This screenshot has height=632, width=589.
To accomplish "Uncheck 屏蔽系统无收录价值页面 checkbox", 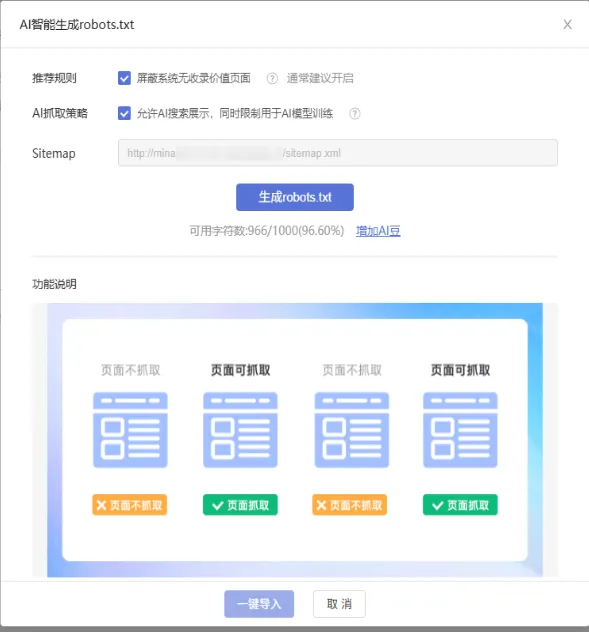I will coord(124,78).
